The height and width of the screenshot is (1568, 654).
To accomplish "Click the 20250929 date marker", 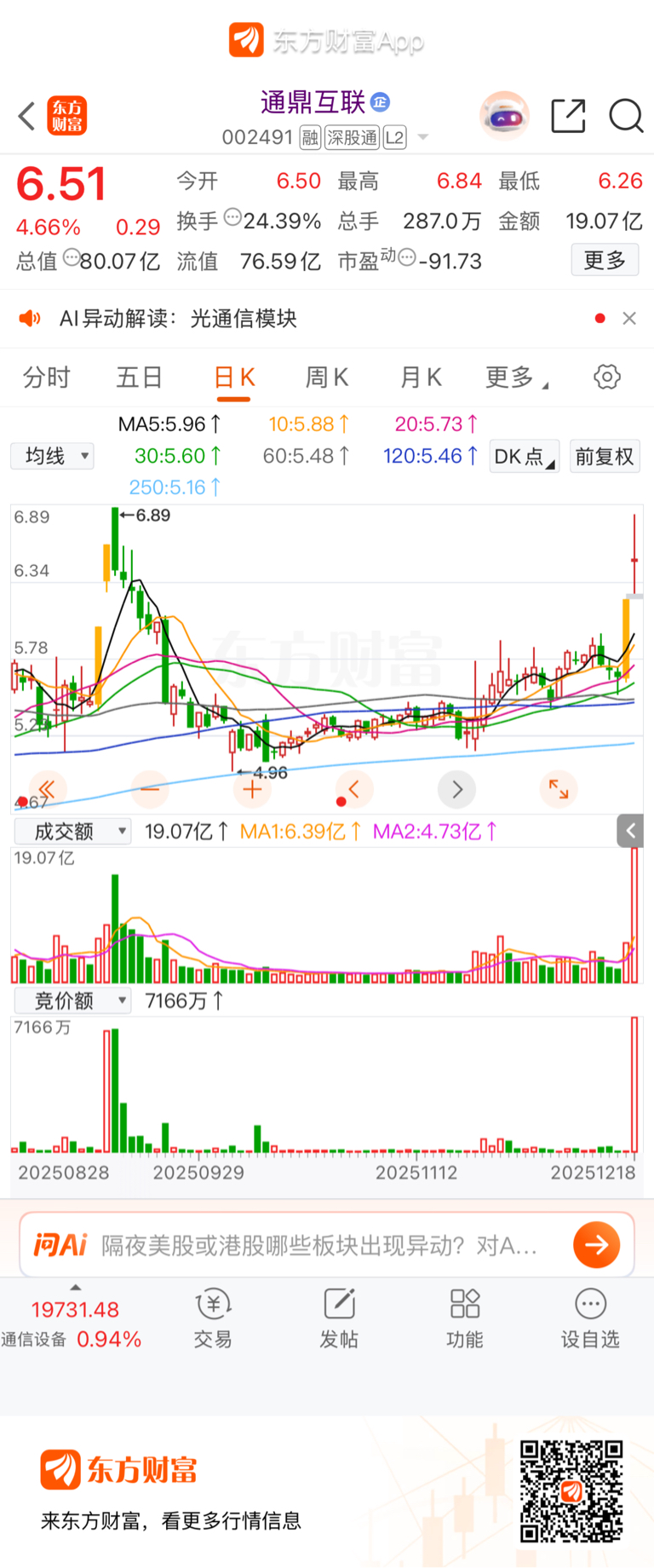I will (198, 1173).
